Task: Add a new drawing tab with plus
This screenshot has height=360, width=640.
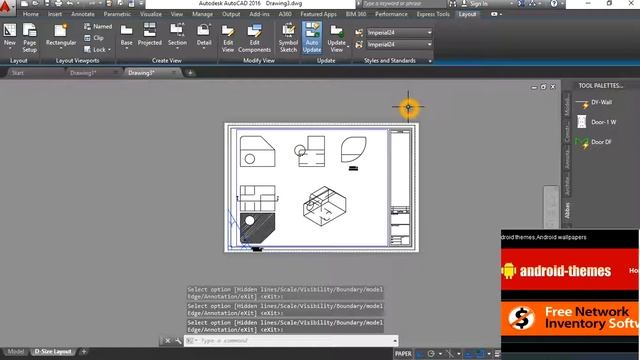Action: 190,73
